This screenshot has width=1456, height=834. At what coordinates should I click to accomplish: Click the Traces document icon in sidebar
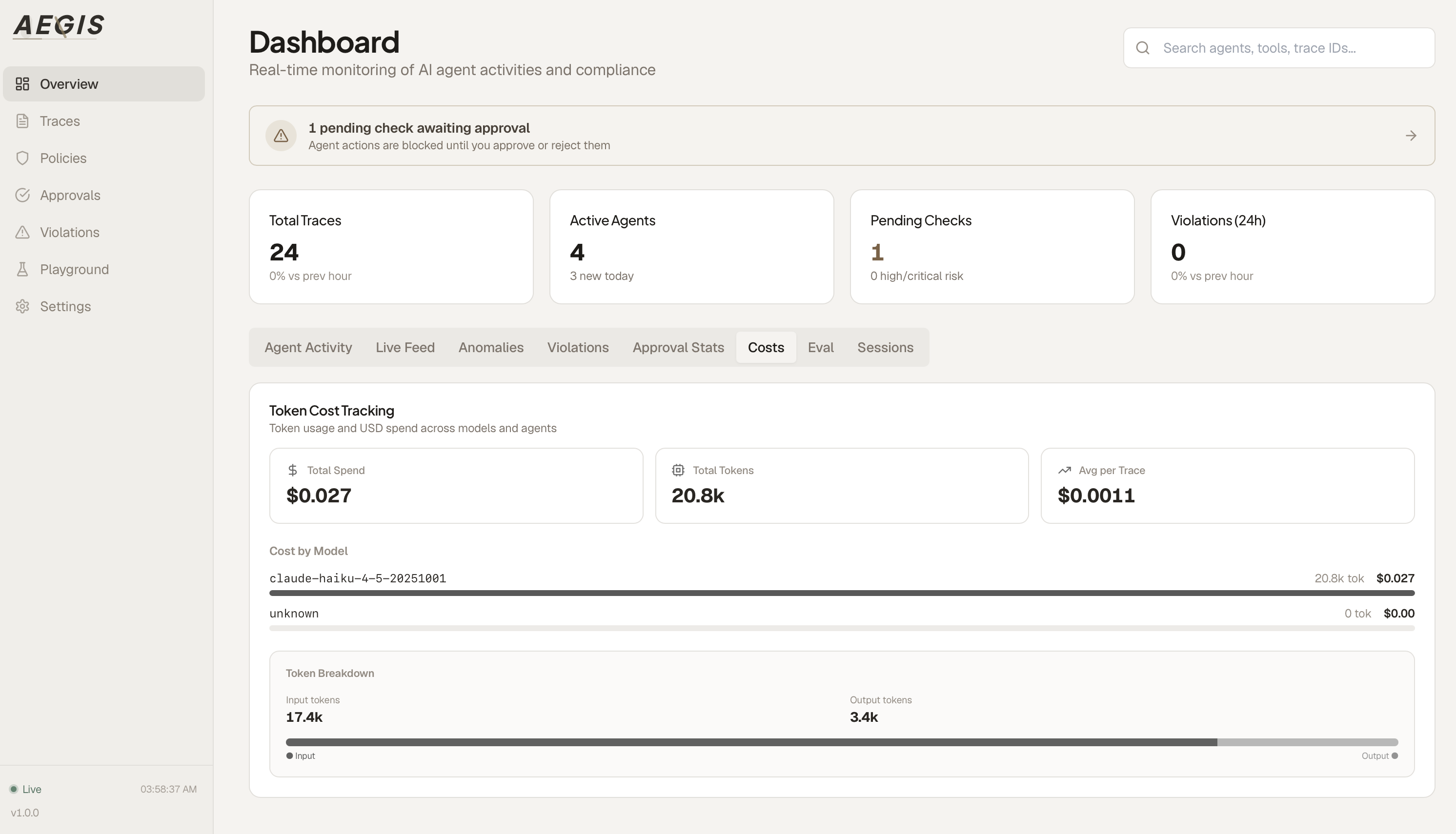23,121
